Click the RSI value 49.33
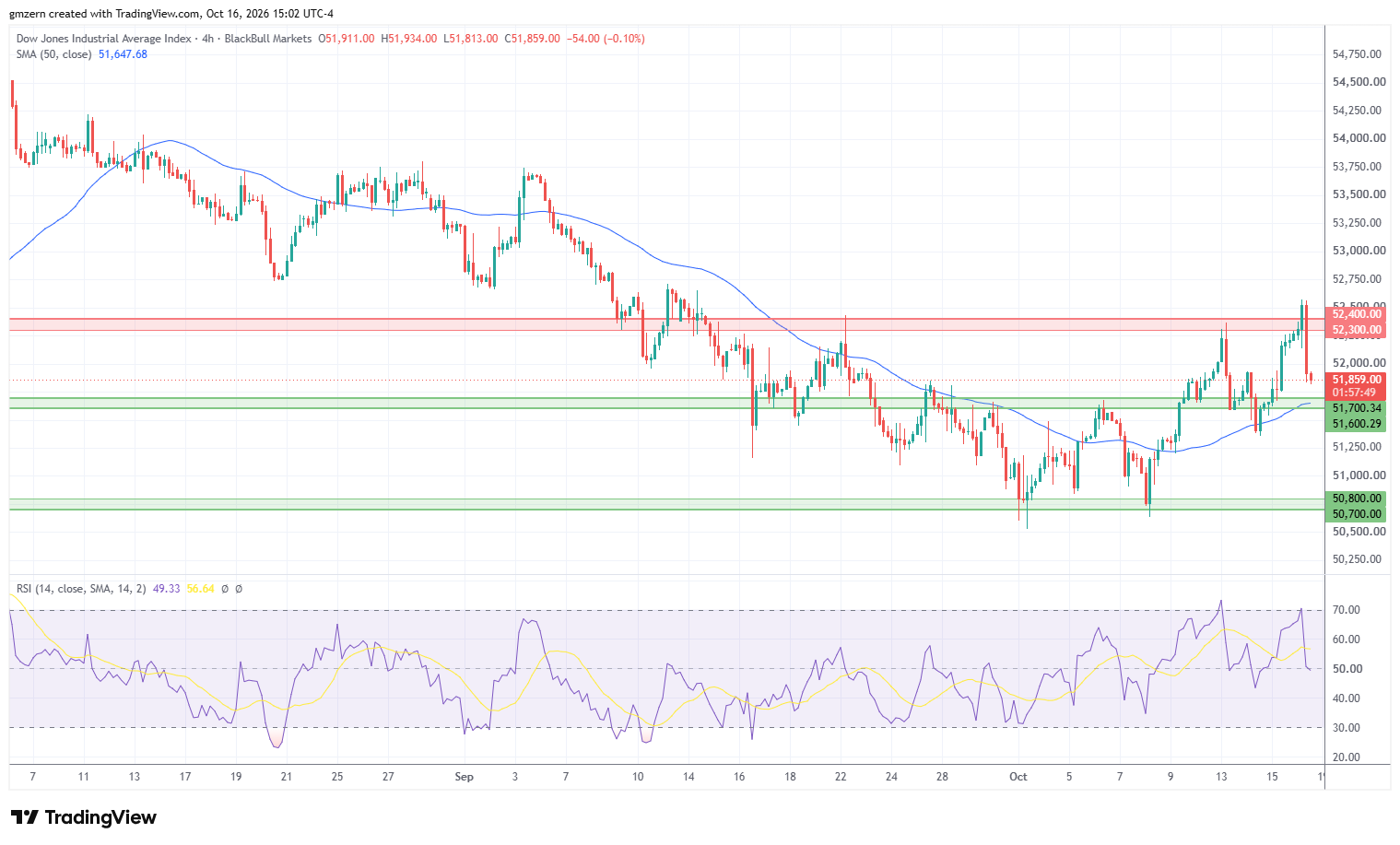Image resolution: width=1400 pixels, height=845 pixels. [x=167, y=588]
